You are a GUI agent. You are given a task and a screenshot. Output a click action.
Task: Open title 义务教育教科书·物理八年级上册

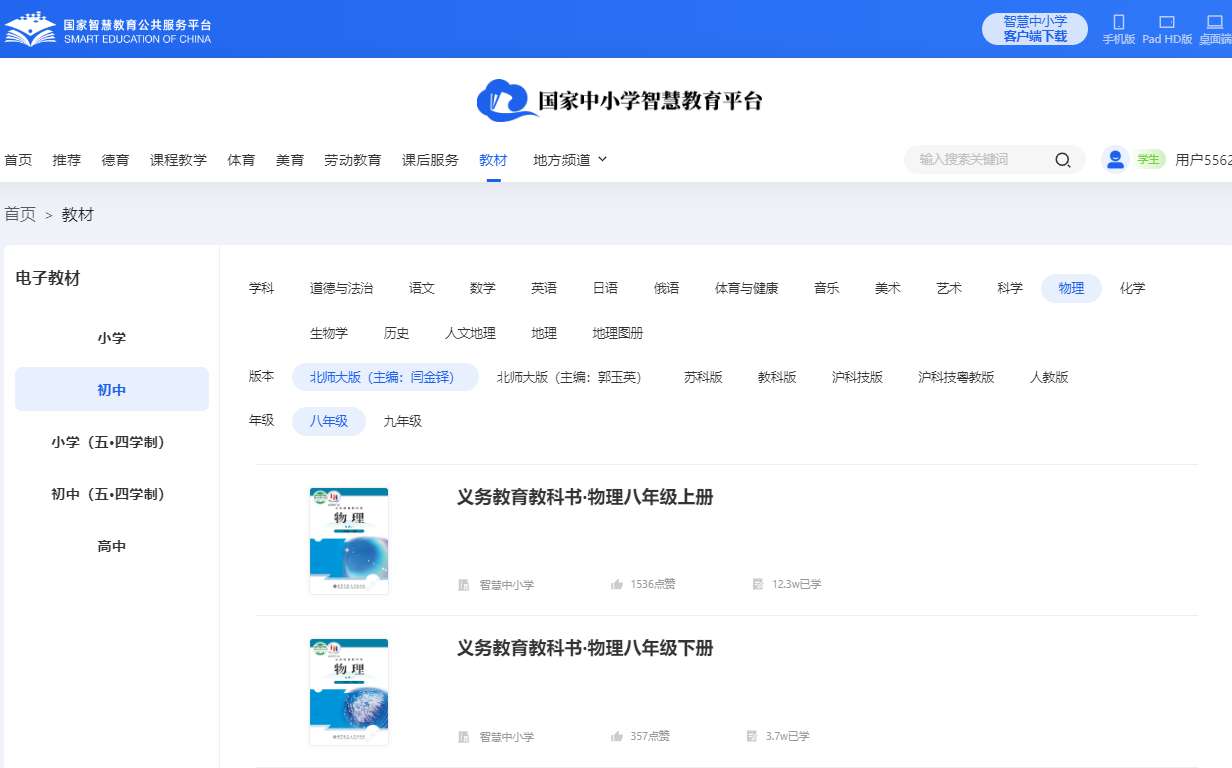(x=585, y=497)
